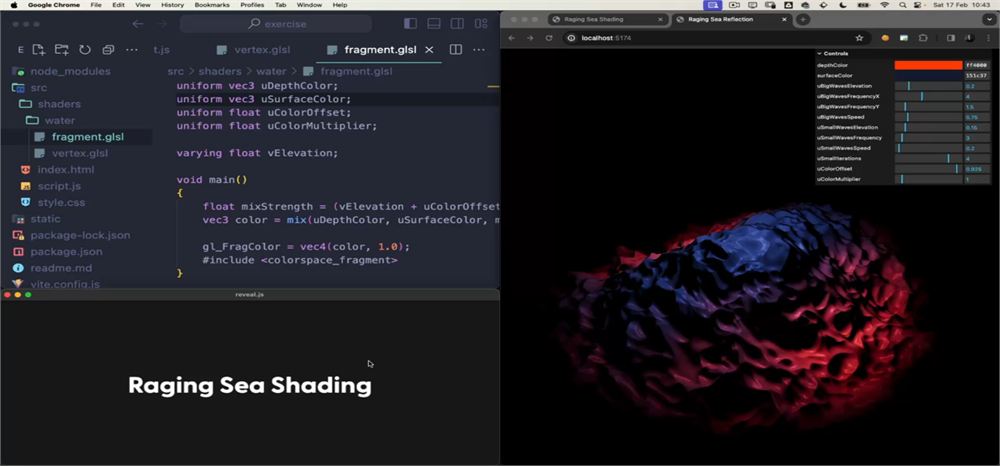Open the tab search dropdown in browser

pyautogui.click(x=989, y=19)
